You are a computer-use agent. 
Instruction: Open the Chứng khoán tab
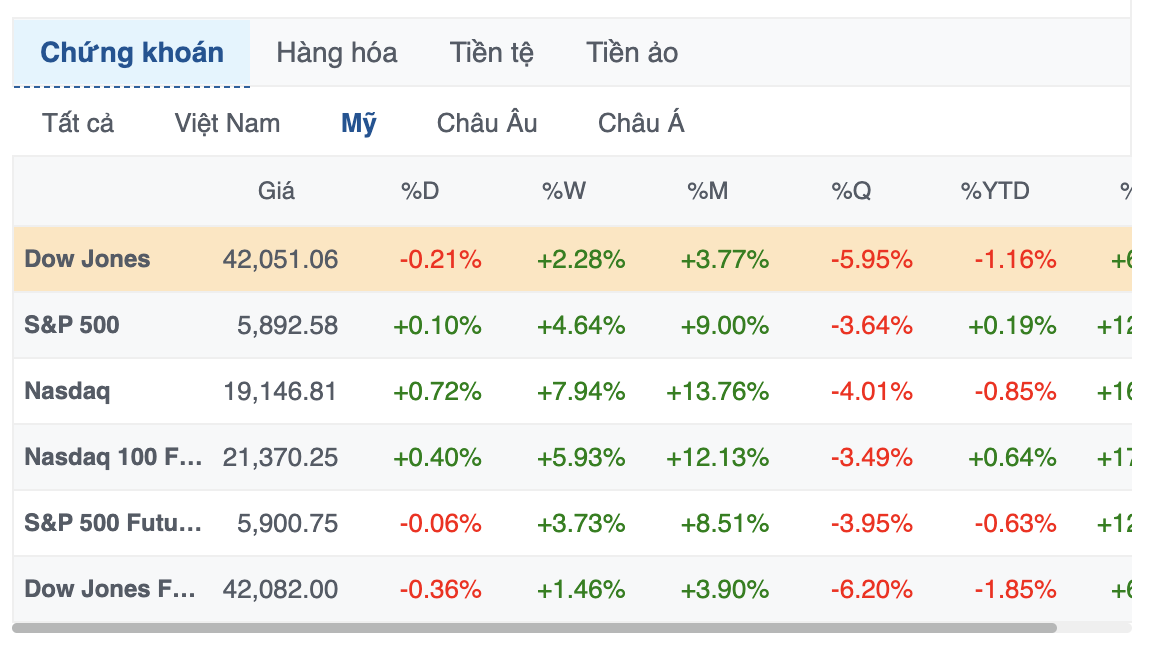pos(131,53)
